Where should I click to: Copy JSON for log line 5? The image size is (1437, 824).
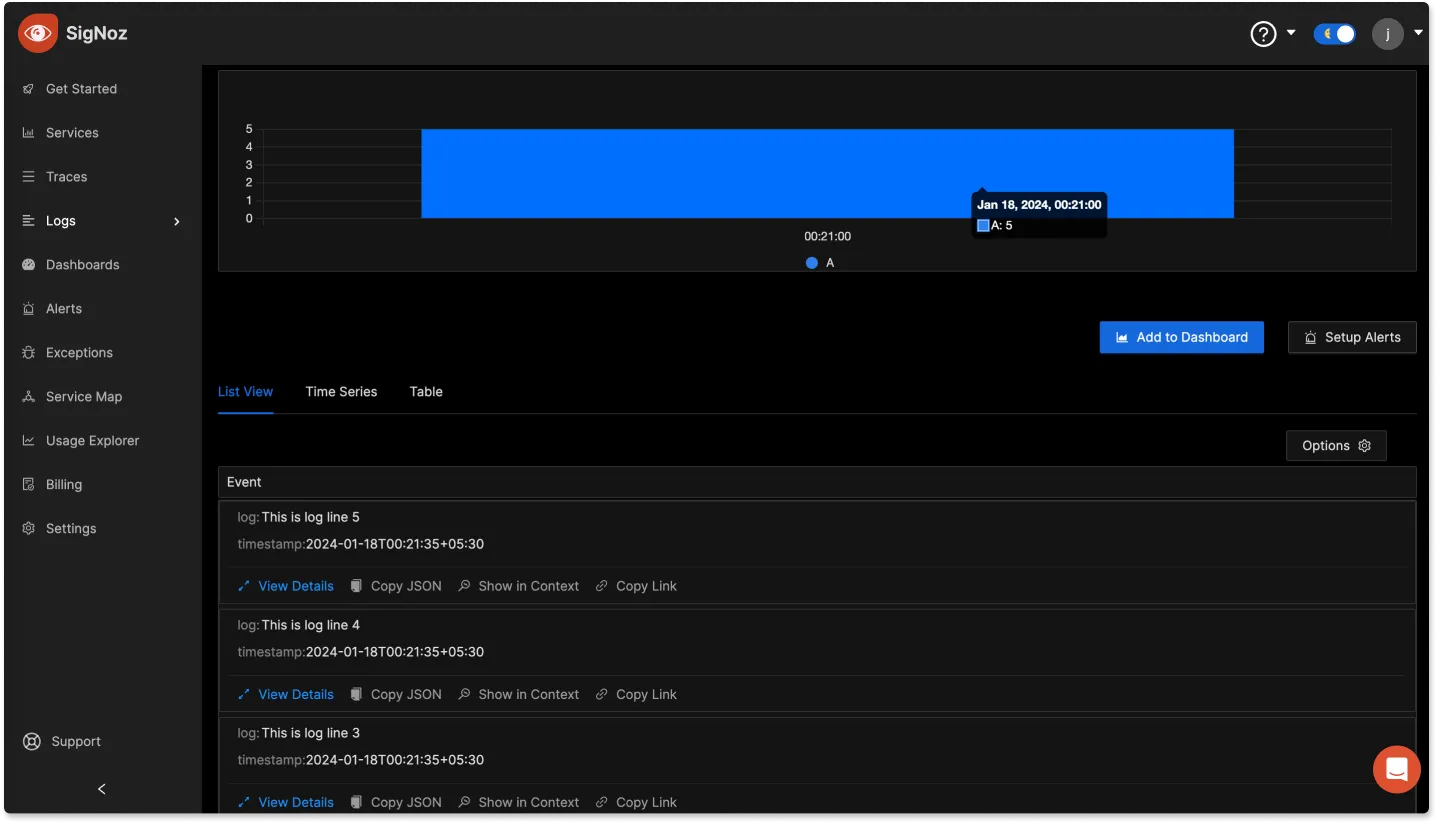coord(396,586)
